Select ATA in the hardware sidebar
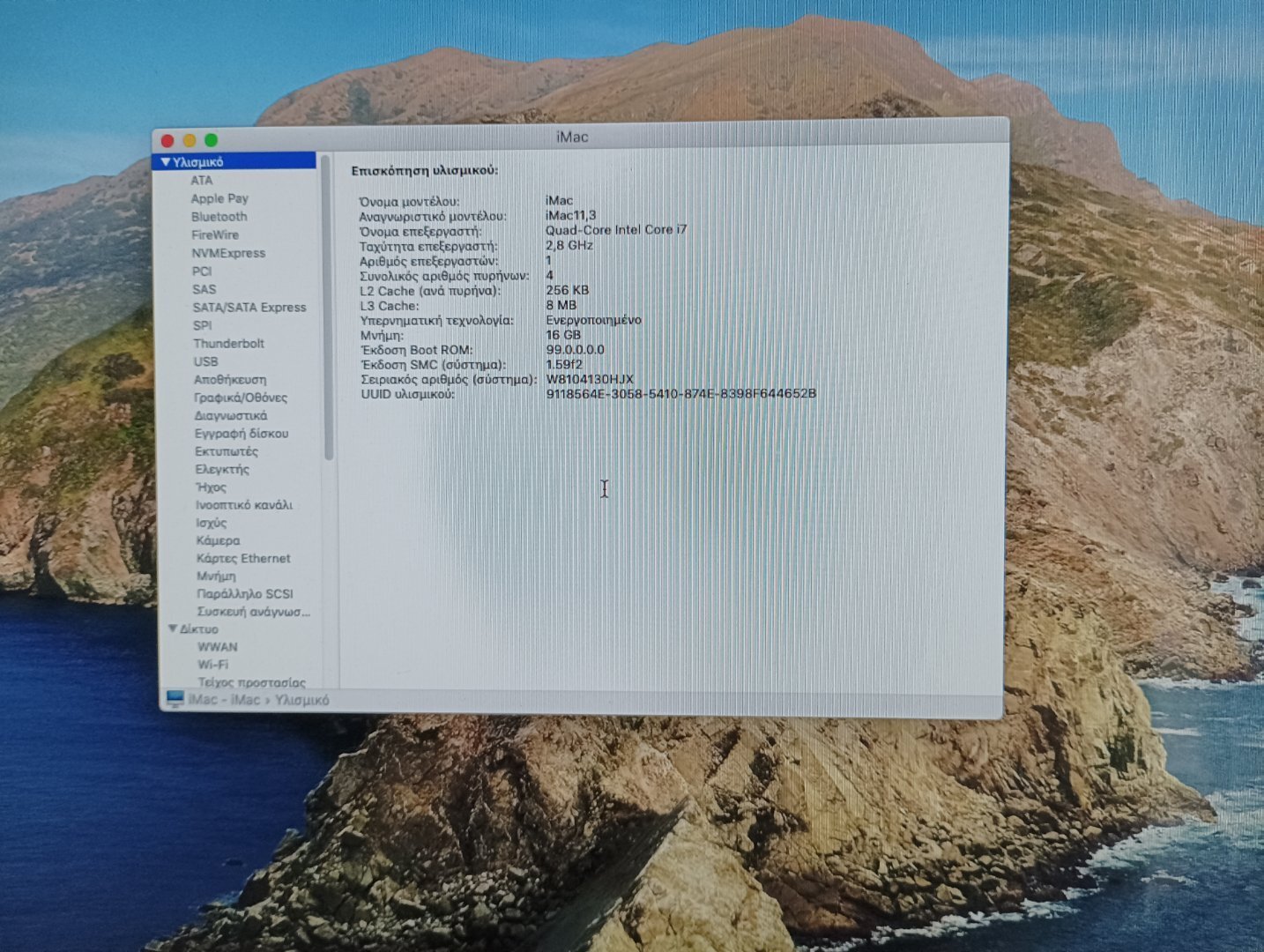This screenshot has height=952, width=1264. pyautogui.click(x=202, y=180)
